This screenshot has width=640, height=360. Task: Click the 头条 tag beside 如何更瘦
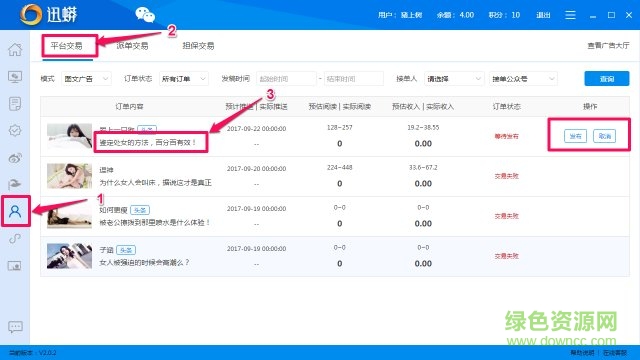[140, 210]
